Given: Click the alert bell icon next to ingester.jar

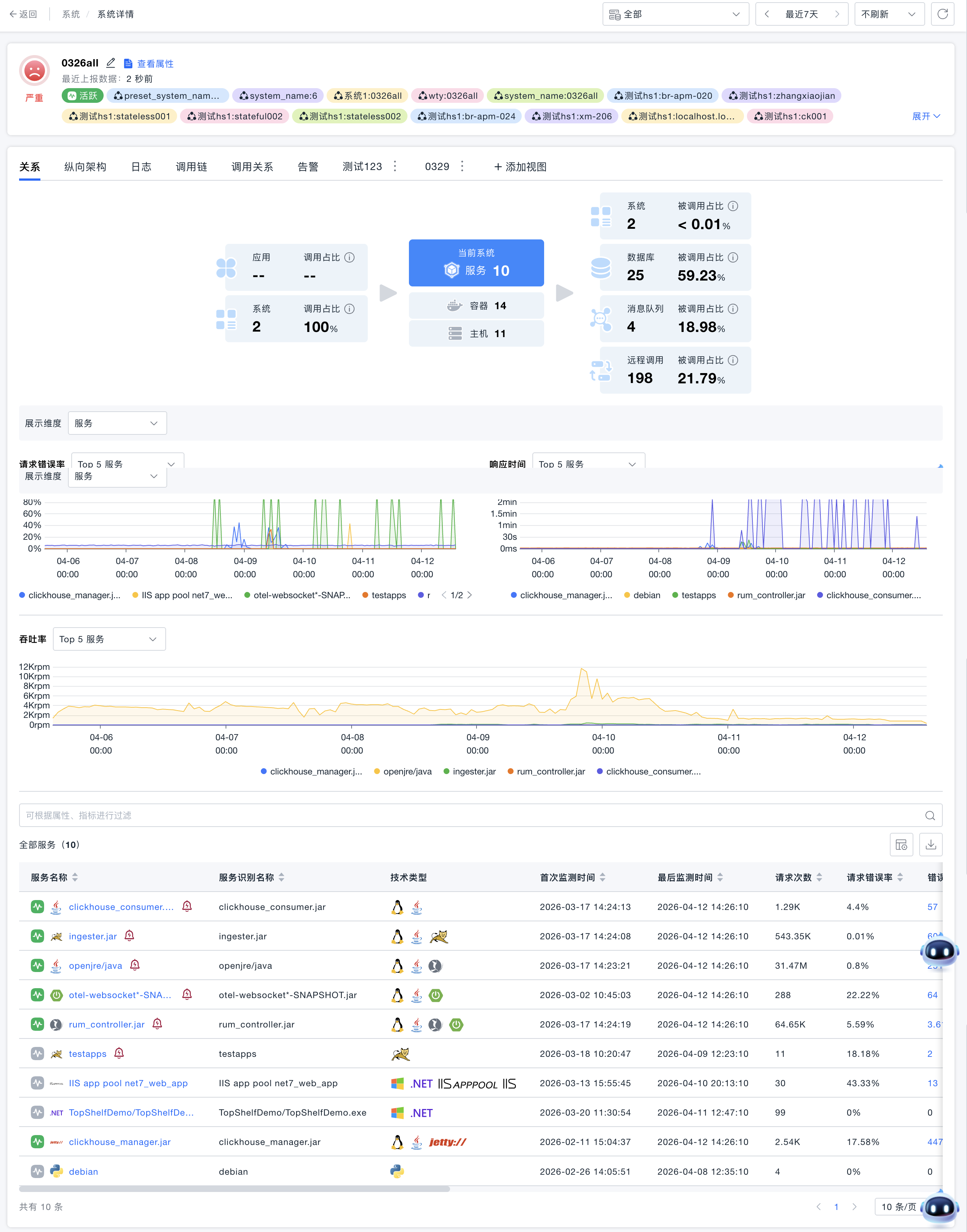Looking at the screenshot, I should [130, 935].
